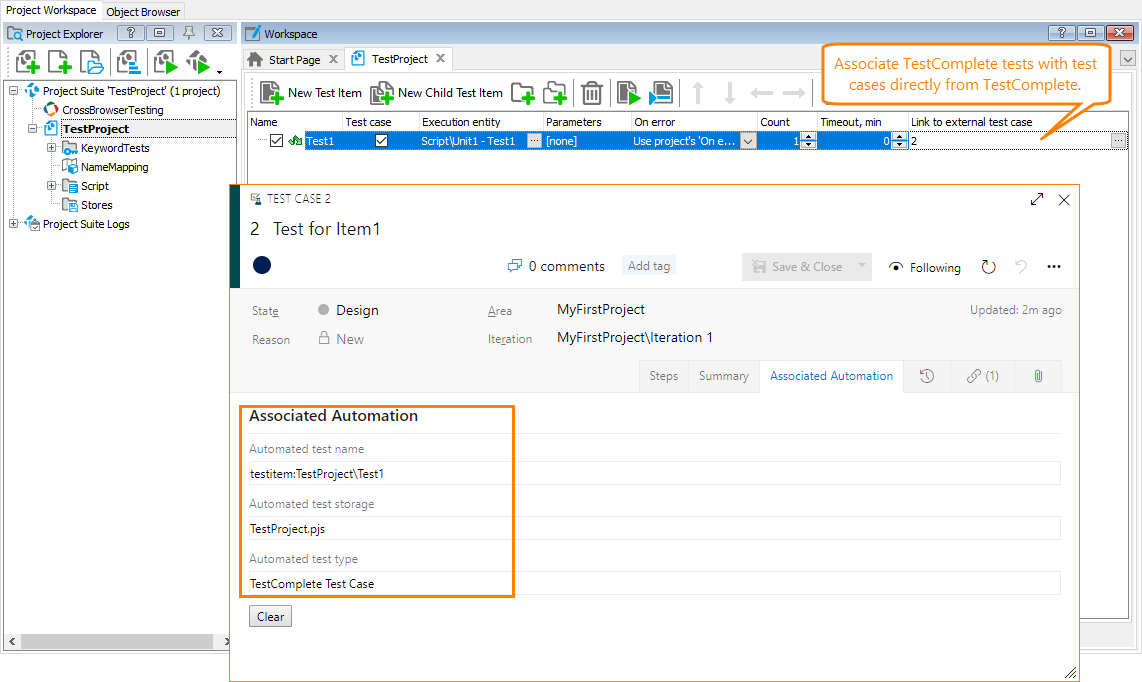Toggle the Name checkbox for Test1

(276, 140)
